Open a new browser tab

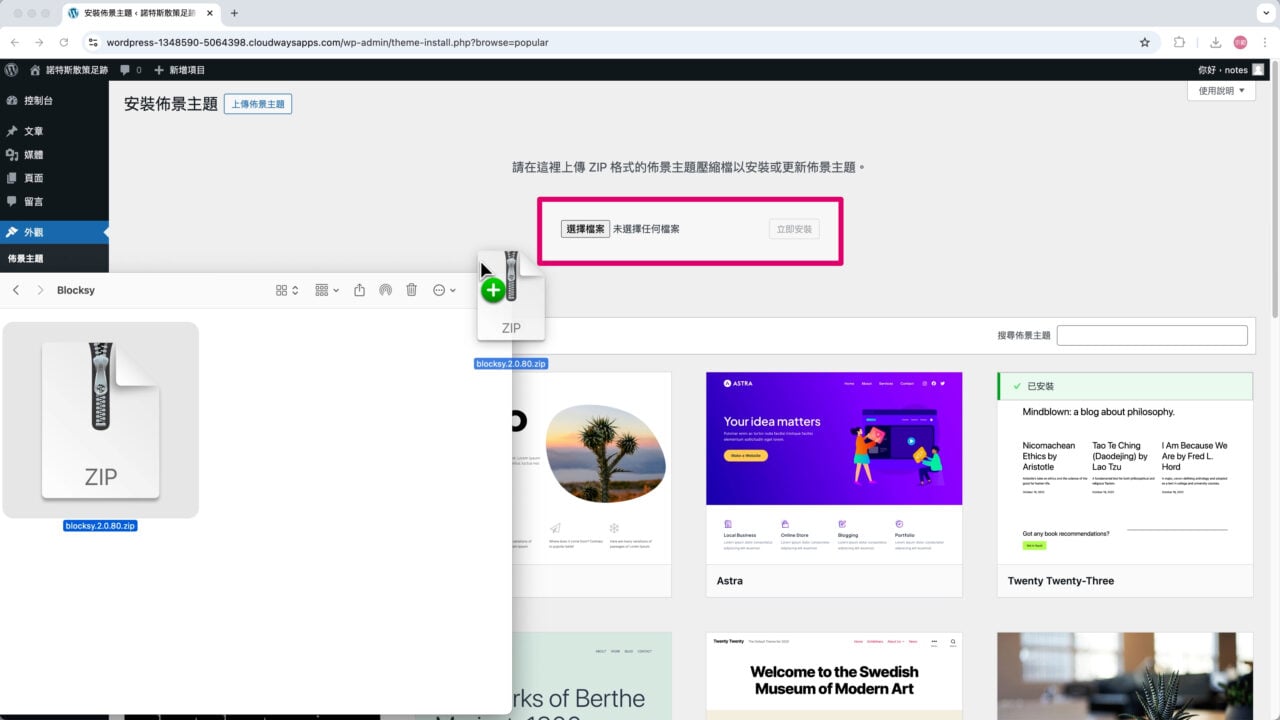click(234, 14)
